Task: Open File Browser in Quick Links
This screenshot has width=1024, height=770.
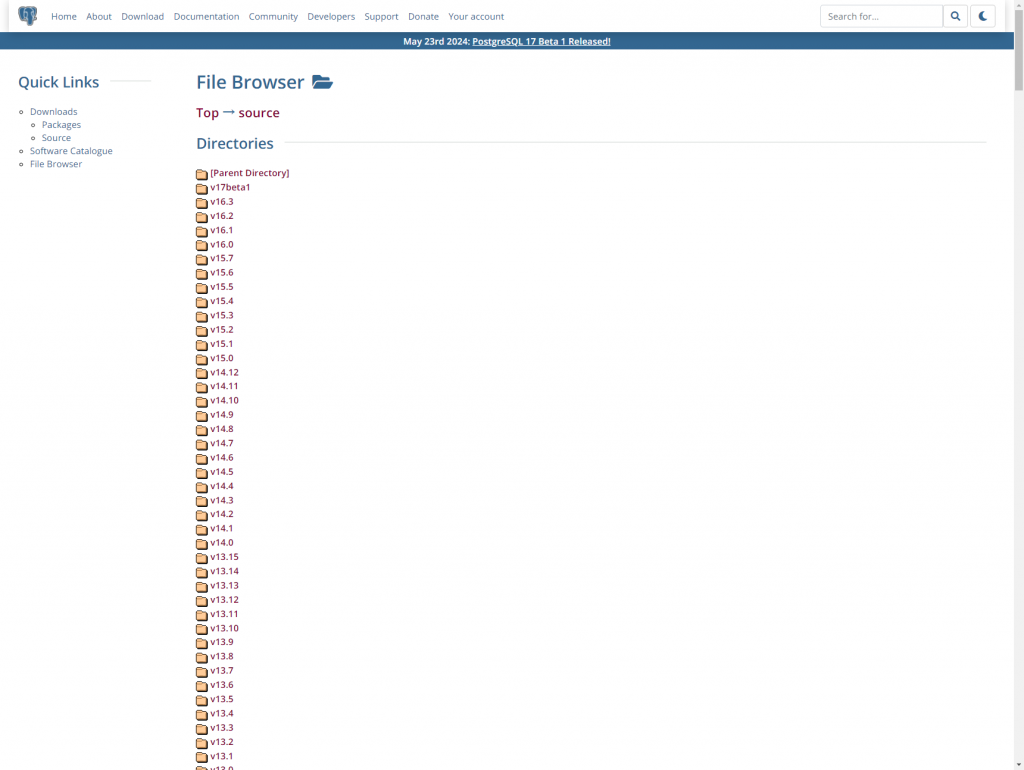Action: [56, 164]
